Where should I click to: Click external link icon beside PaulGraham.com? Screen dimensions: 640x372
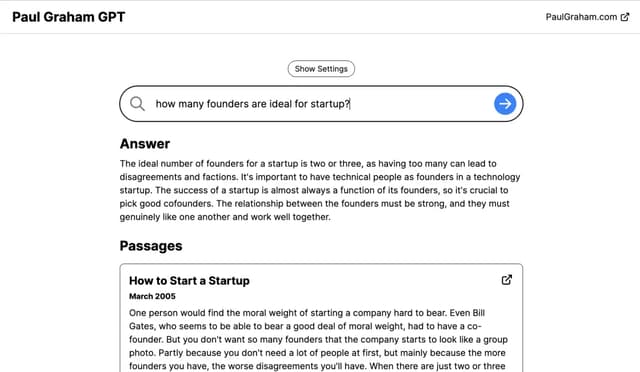point(625,17)
